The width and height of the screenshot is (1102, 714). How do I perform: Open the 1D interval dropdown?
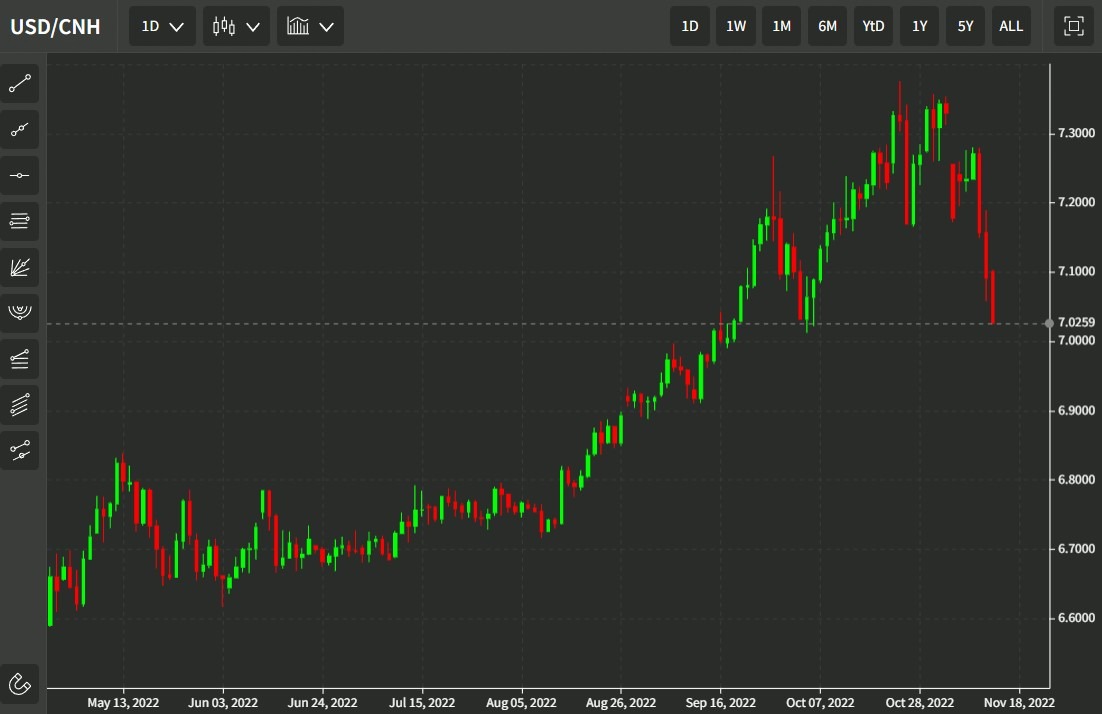(162, 27)
